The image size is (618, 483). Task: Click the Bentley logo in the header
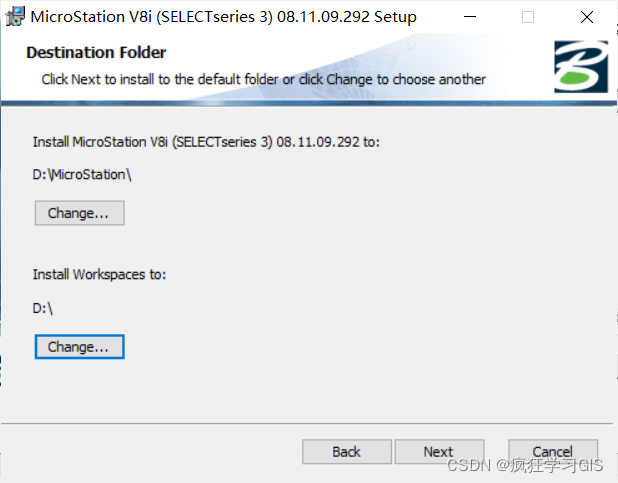pyautogui.click(x=581, y=67)
